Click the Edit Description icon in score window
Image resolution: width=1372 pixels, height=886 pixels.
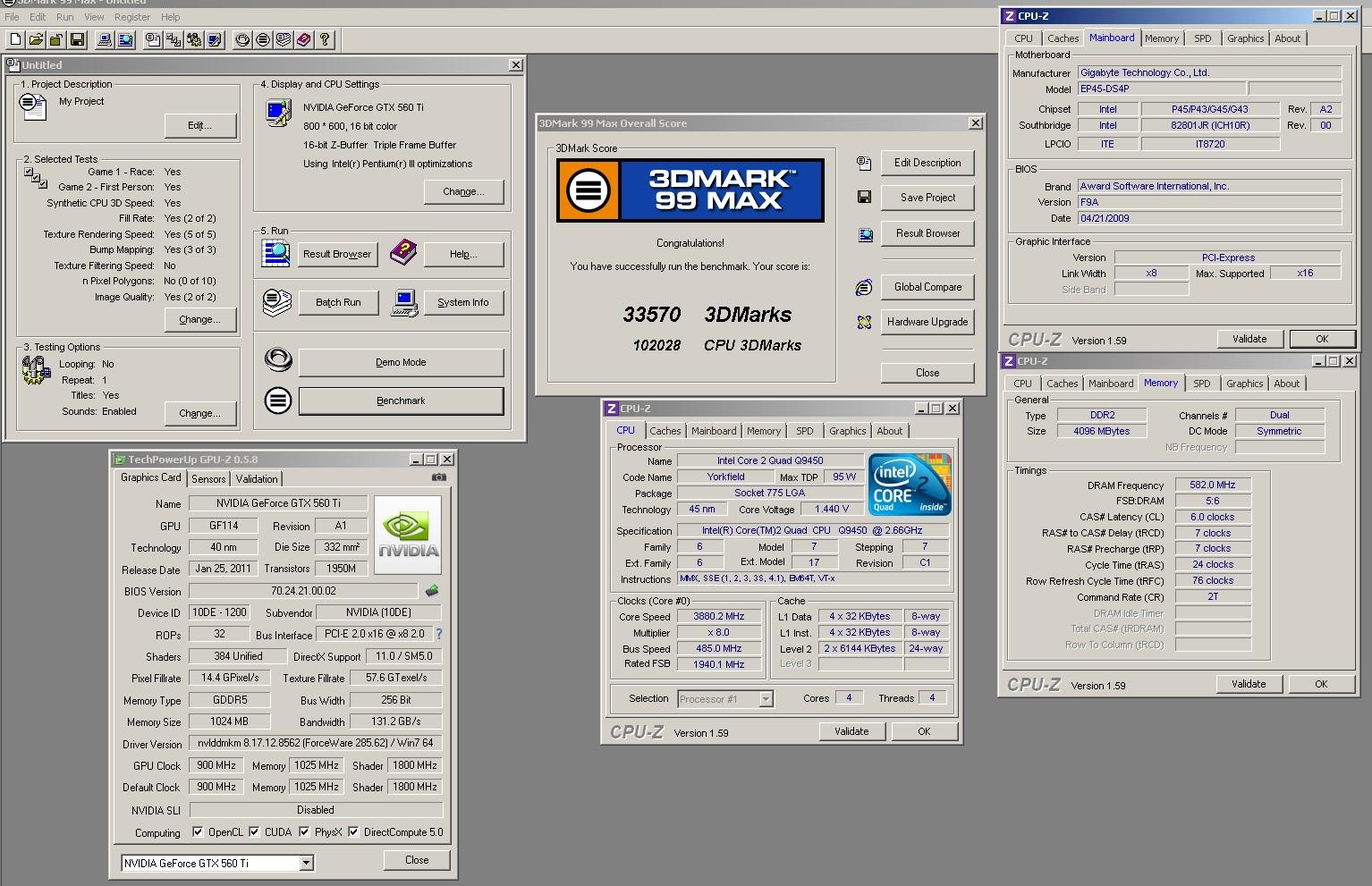864,164
